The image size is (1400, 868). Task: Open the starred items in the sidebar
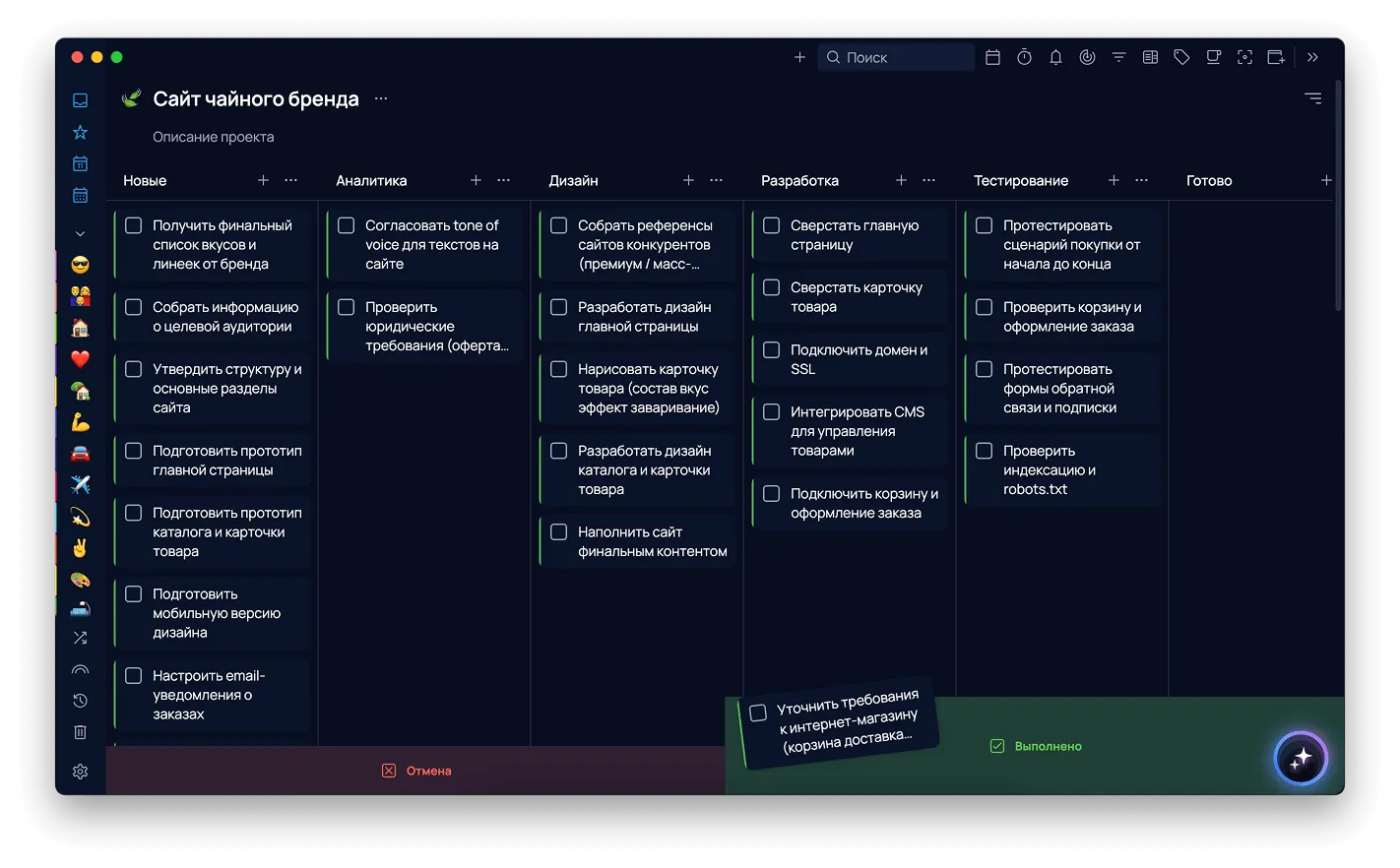[81, 132]
